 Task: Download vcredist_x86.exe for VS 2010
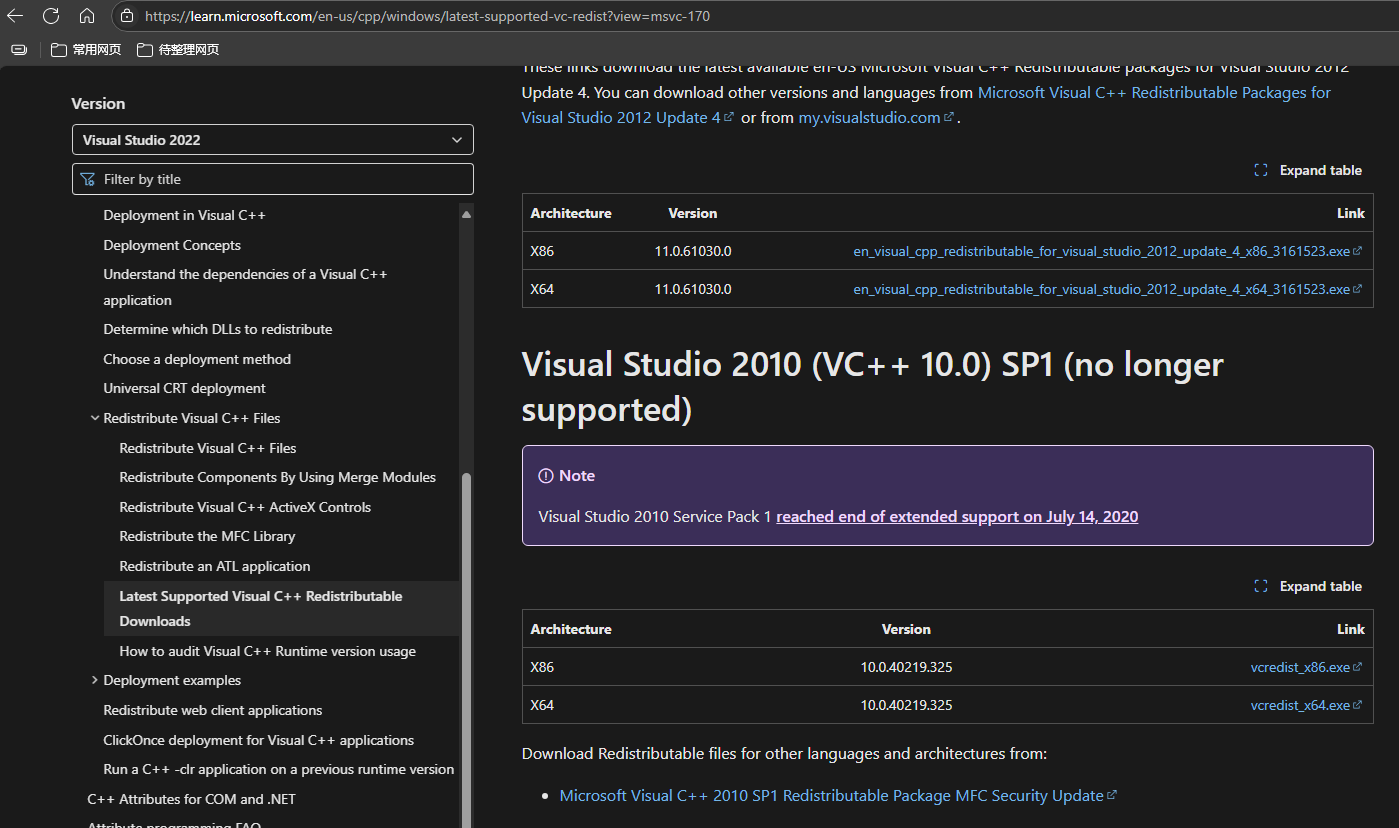click(x=1300, y=667)
